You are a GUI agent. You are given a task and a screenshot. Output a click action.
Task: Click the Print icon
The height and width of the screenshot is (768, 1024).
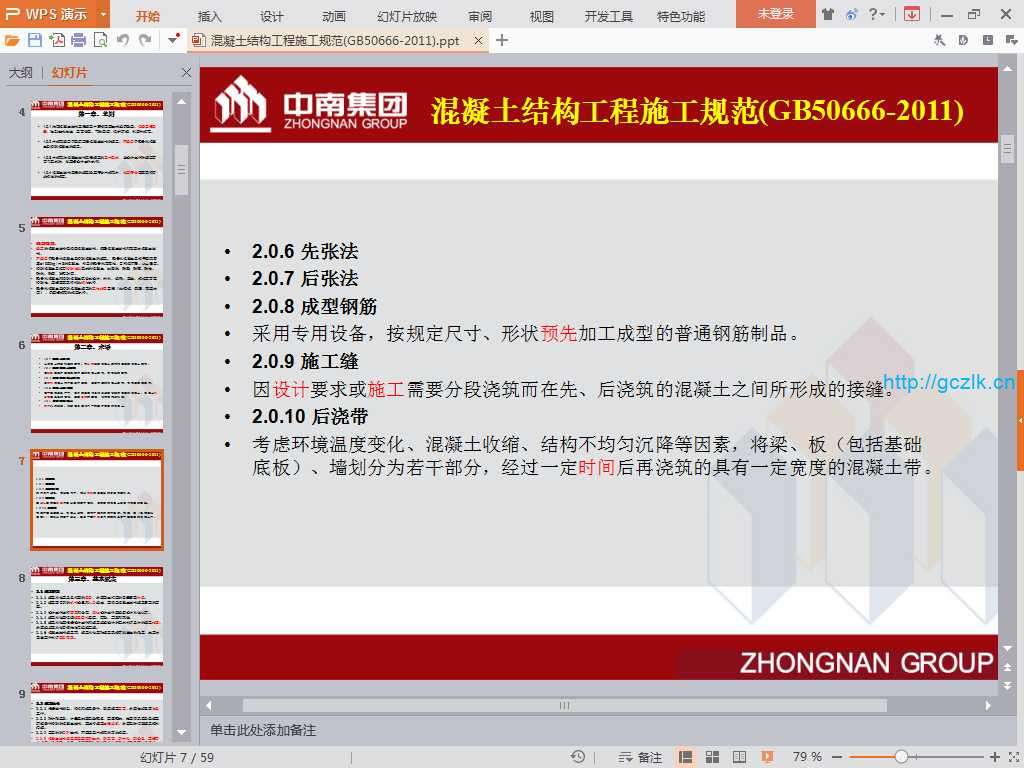[x=78, y=40]
